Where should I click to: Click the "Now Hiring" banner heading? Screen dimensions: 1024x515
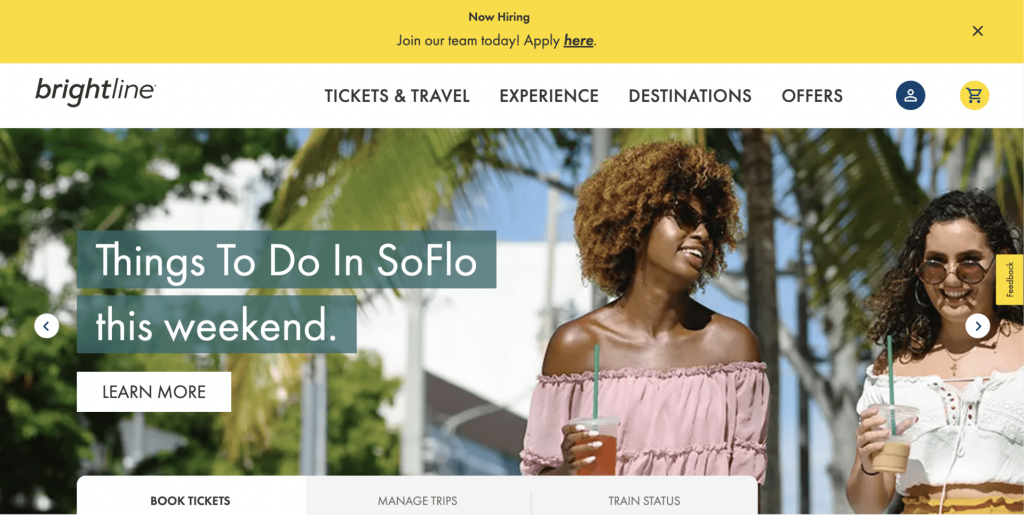499,17
